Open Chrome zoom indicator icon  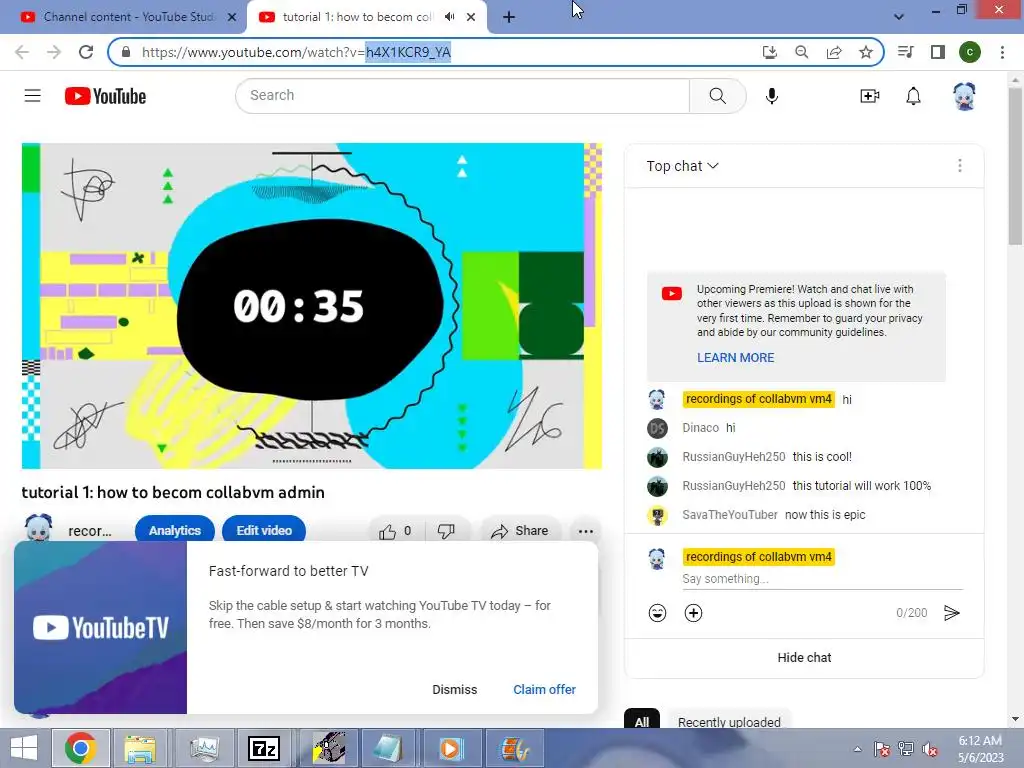click(x=801, y=52)
